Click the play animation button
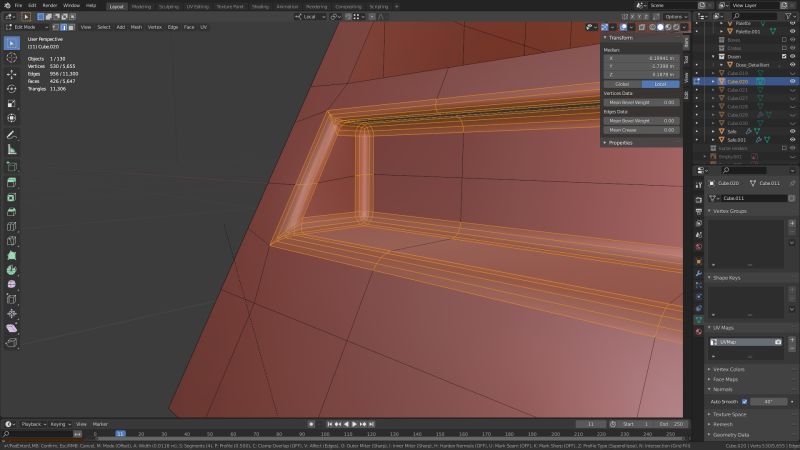800x450 pixels. click(355, 424)
